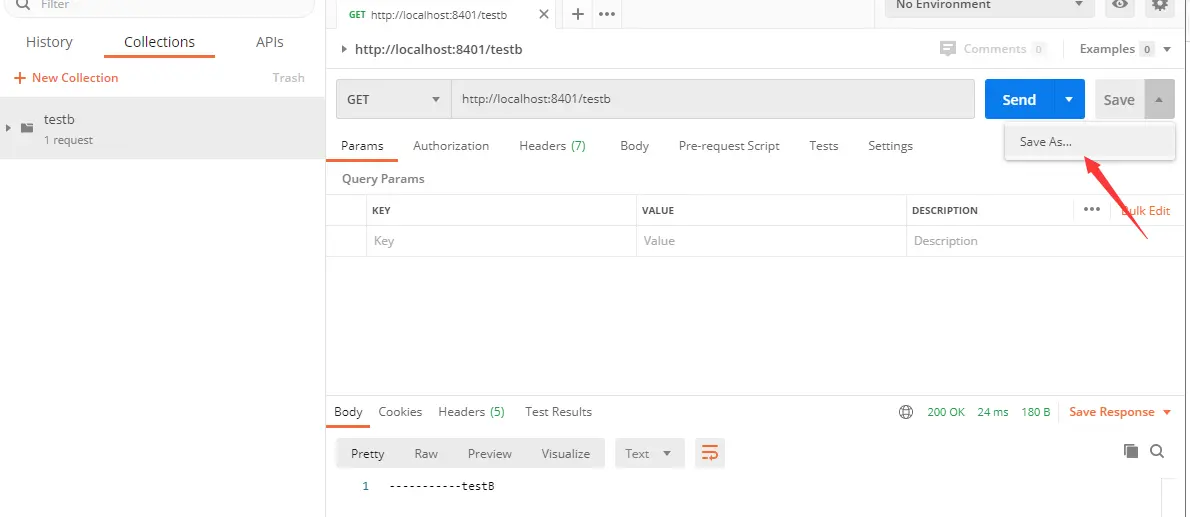Screen dimensions: 1190x517
Task: Click the Query Params heading
Action: click(383, 179)
